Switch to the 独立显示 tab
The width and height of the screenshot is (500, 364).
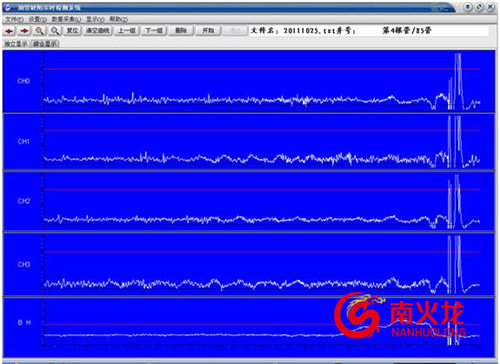16,44
